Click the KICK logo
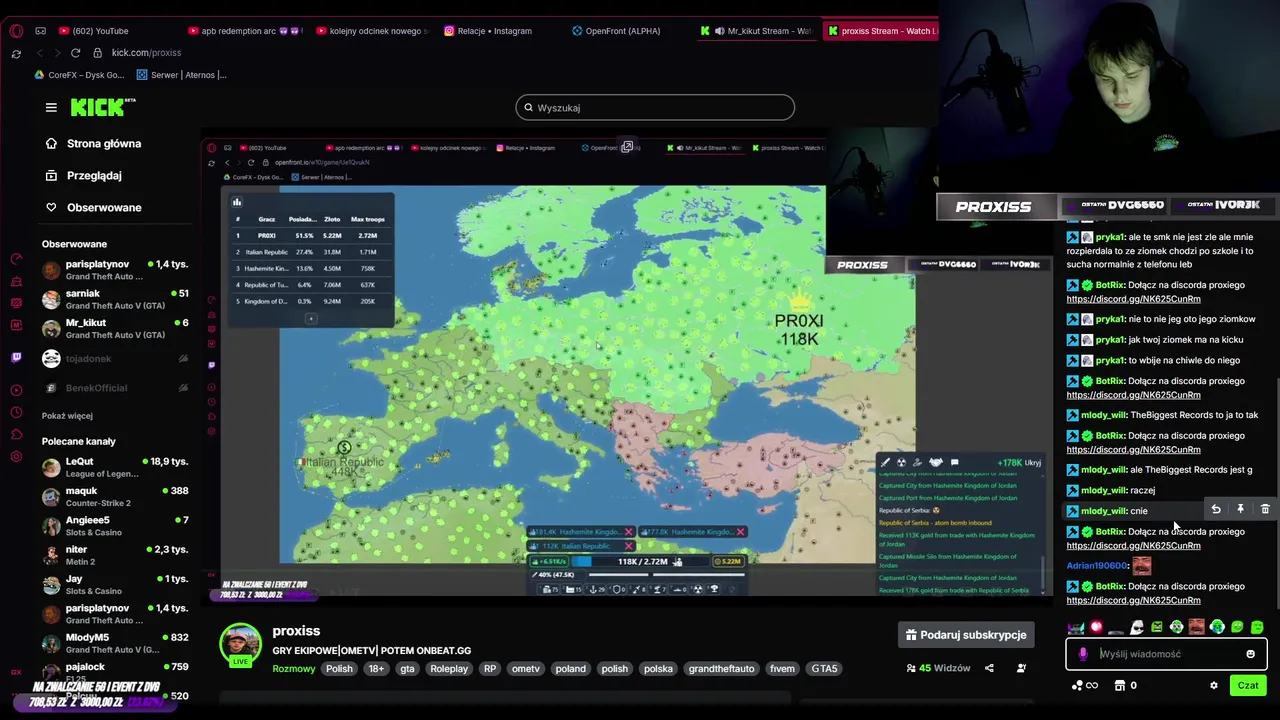1280x720 pixels. click(x=103, y=107)
